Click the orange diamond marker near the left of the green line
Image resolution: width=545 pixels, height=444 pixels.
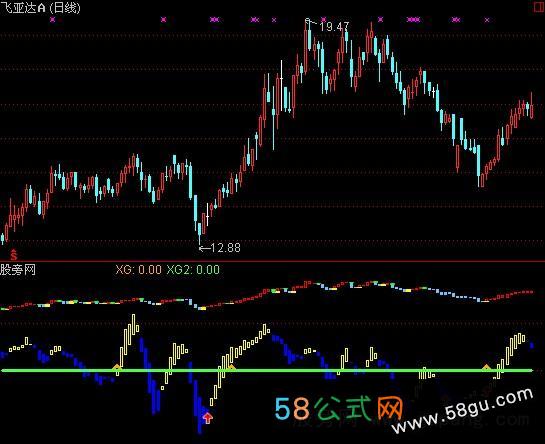point(117,366)
